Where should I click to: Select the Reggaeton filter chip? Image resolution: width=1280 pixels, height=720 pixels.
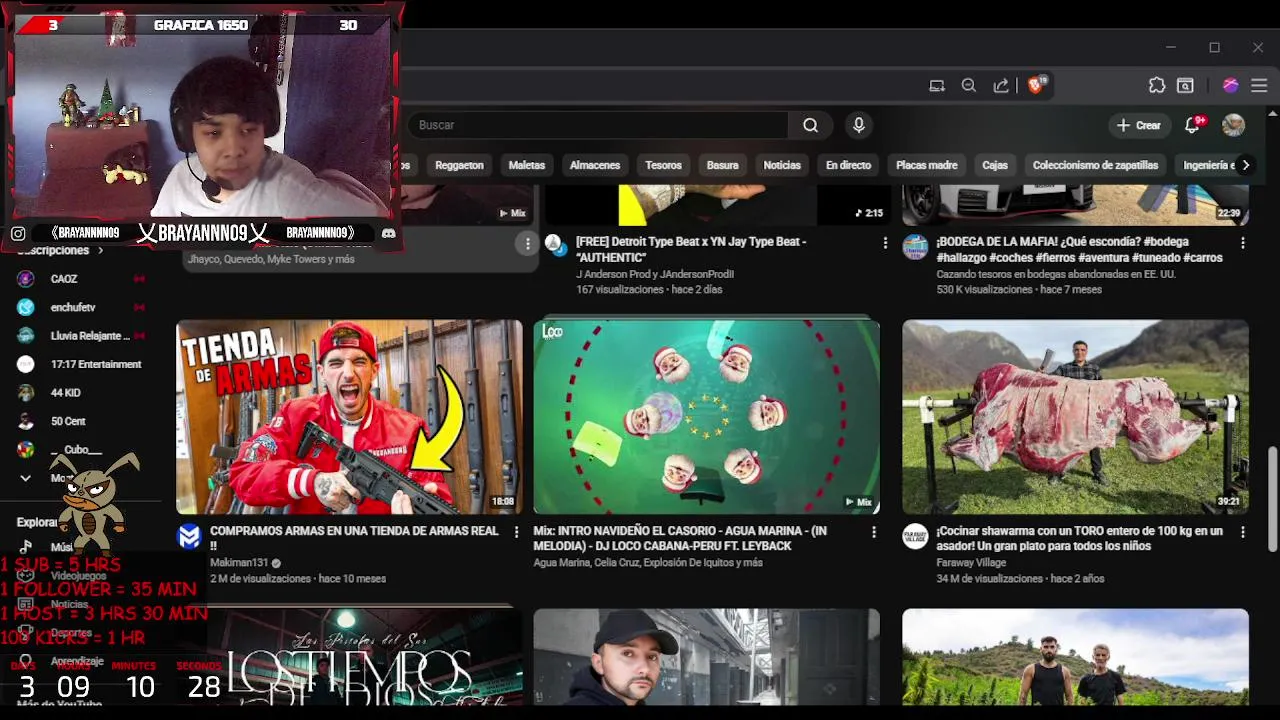coord(460,165)
